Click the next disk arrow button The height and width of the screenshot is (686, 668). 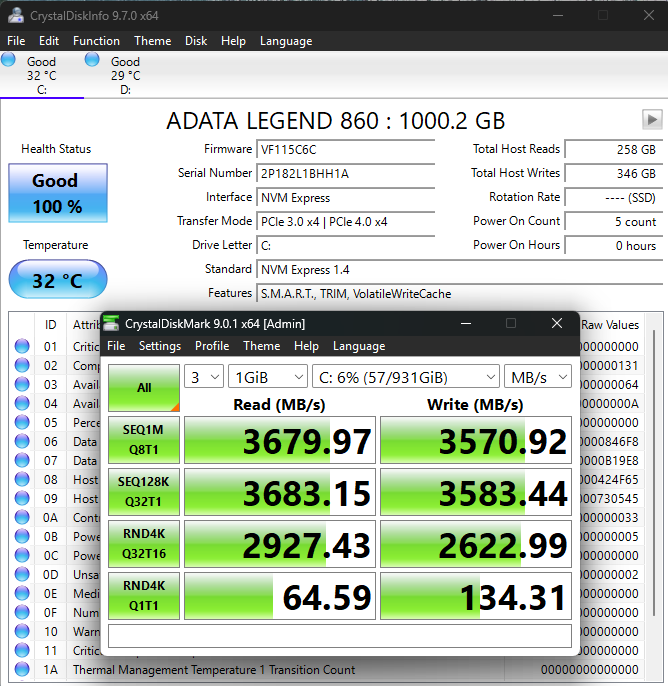(652, 119)
